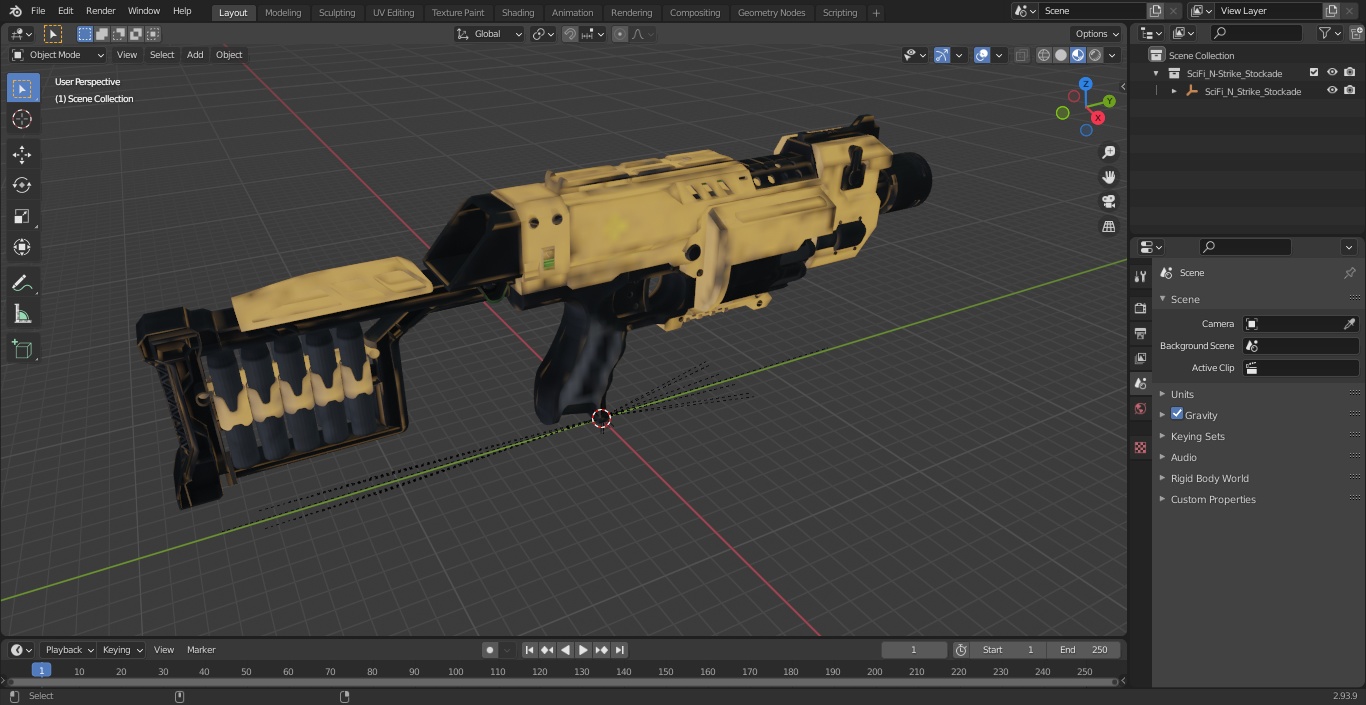Open the Render menu
Image resolution: width=1366 pixels, height=705 pixels.
pyautogui.click(x=100, y=11)
